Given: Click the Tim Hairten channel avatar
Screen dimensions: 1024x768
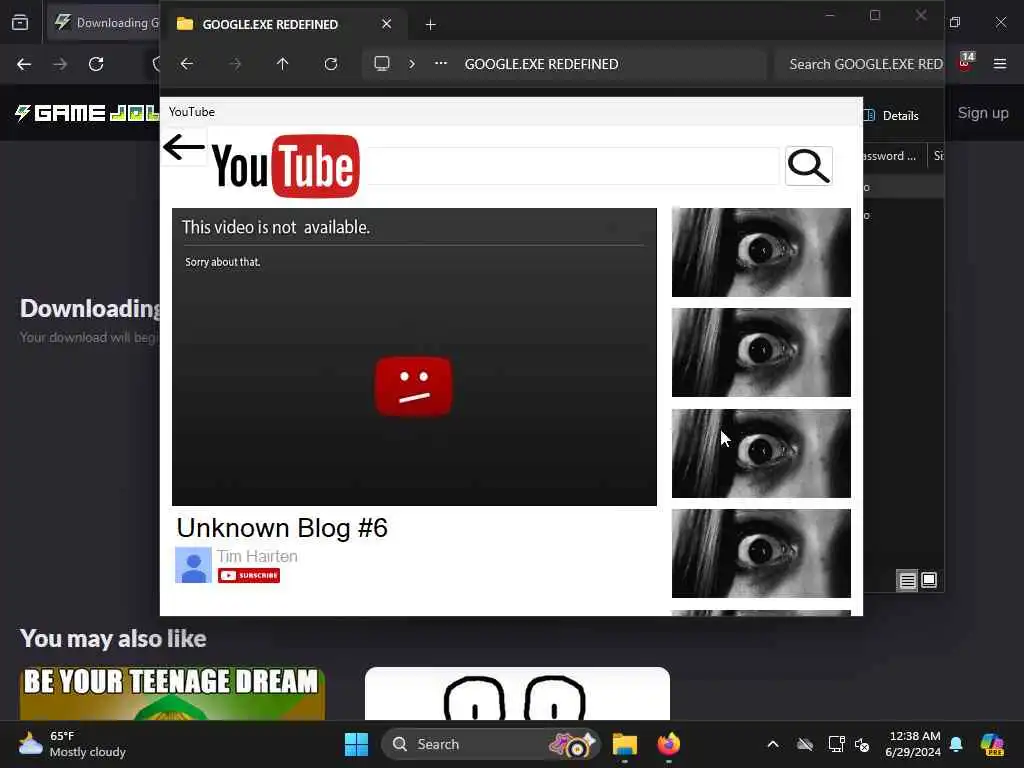Looking at the screenshot, I should coord(193,565).
